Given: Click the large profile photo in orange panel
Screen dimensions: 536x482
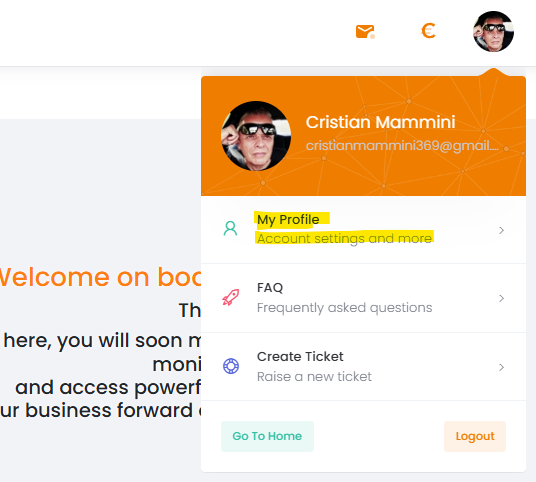Looking at the screenshot, I should coord(256,136).
